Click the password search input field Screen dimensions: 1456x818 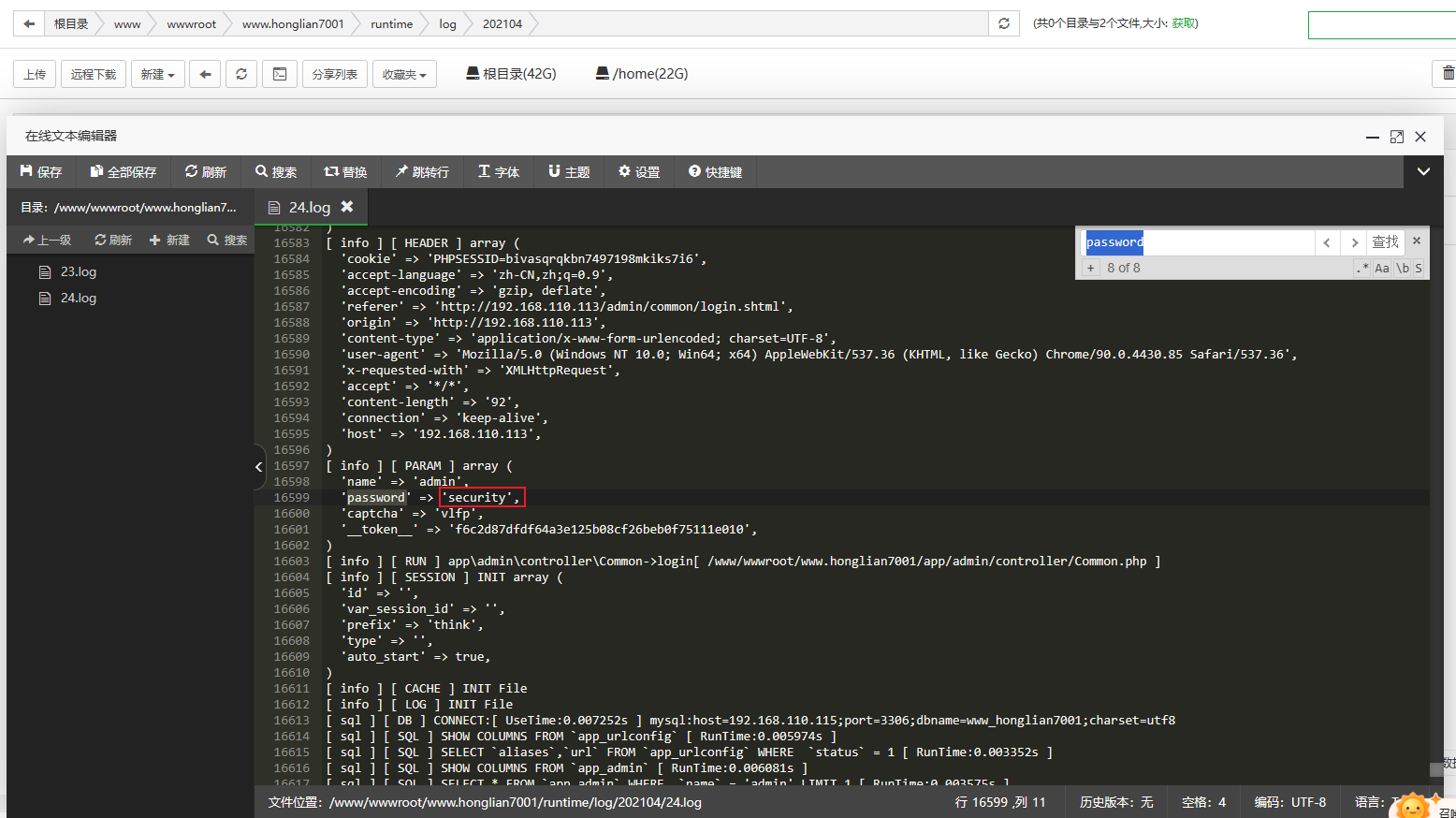1198,242
